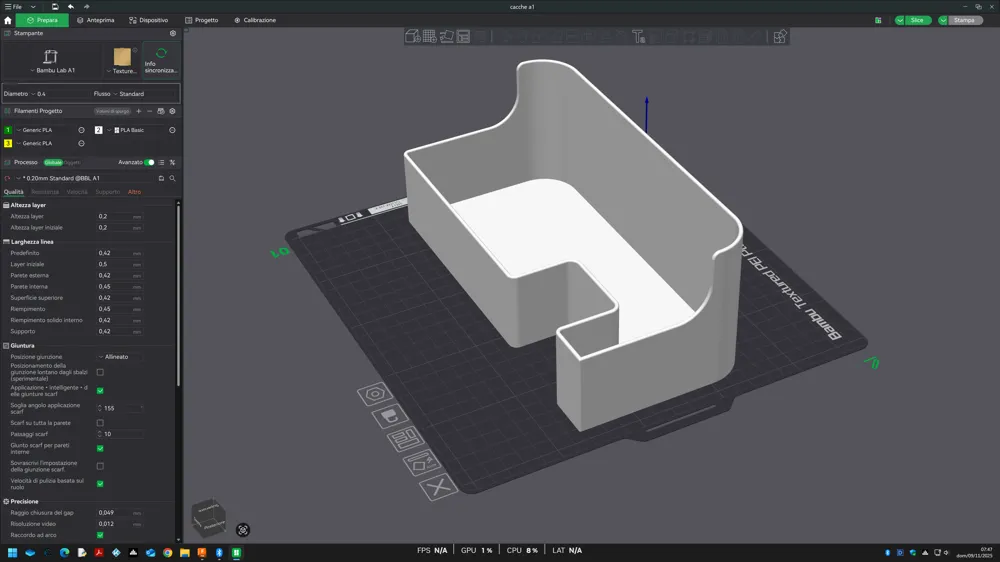Screen dimensions: 1000x562
Task: Open the process compare presets icon
Action: [x=172, y=163]
